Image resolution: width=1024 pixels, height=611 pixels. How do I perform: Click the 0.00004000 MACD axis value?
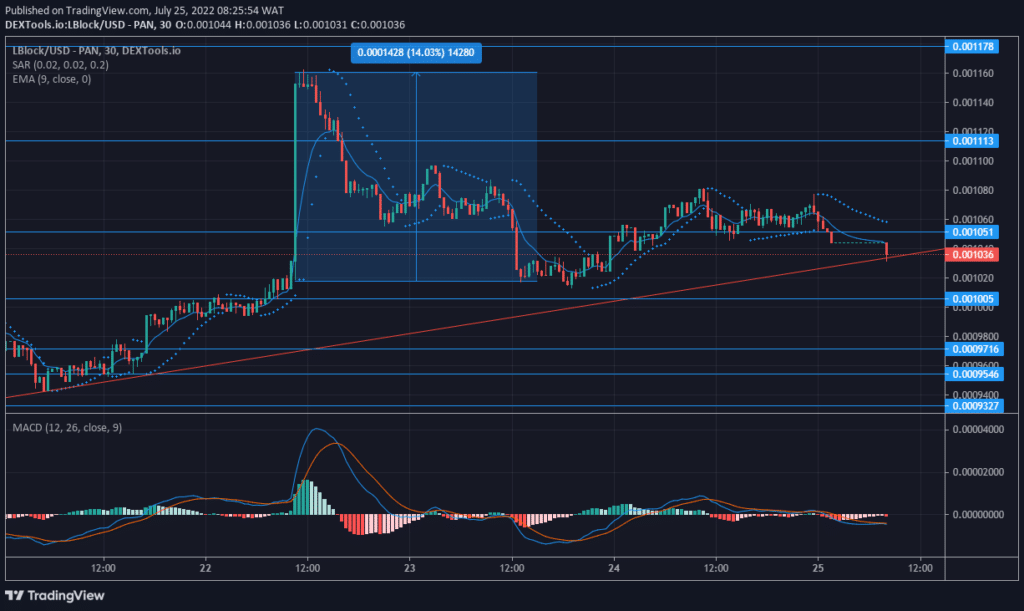tap(978, 430)
